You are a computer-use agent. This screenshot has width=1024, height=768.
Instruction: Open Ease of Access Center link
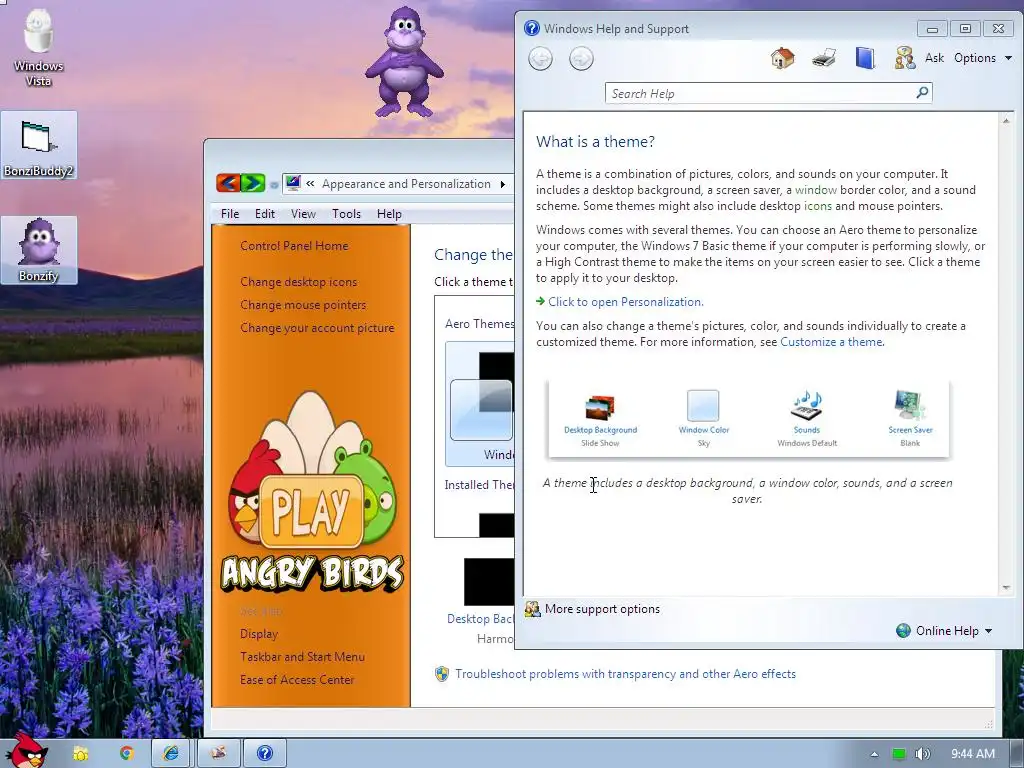[296, 680]
